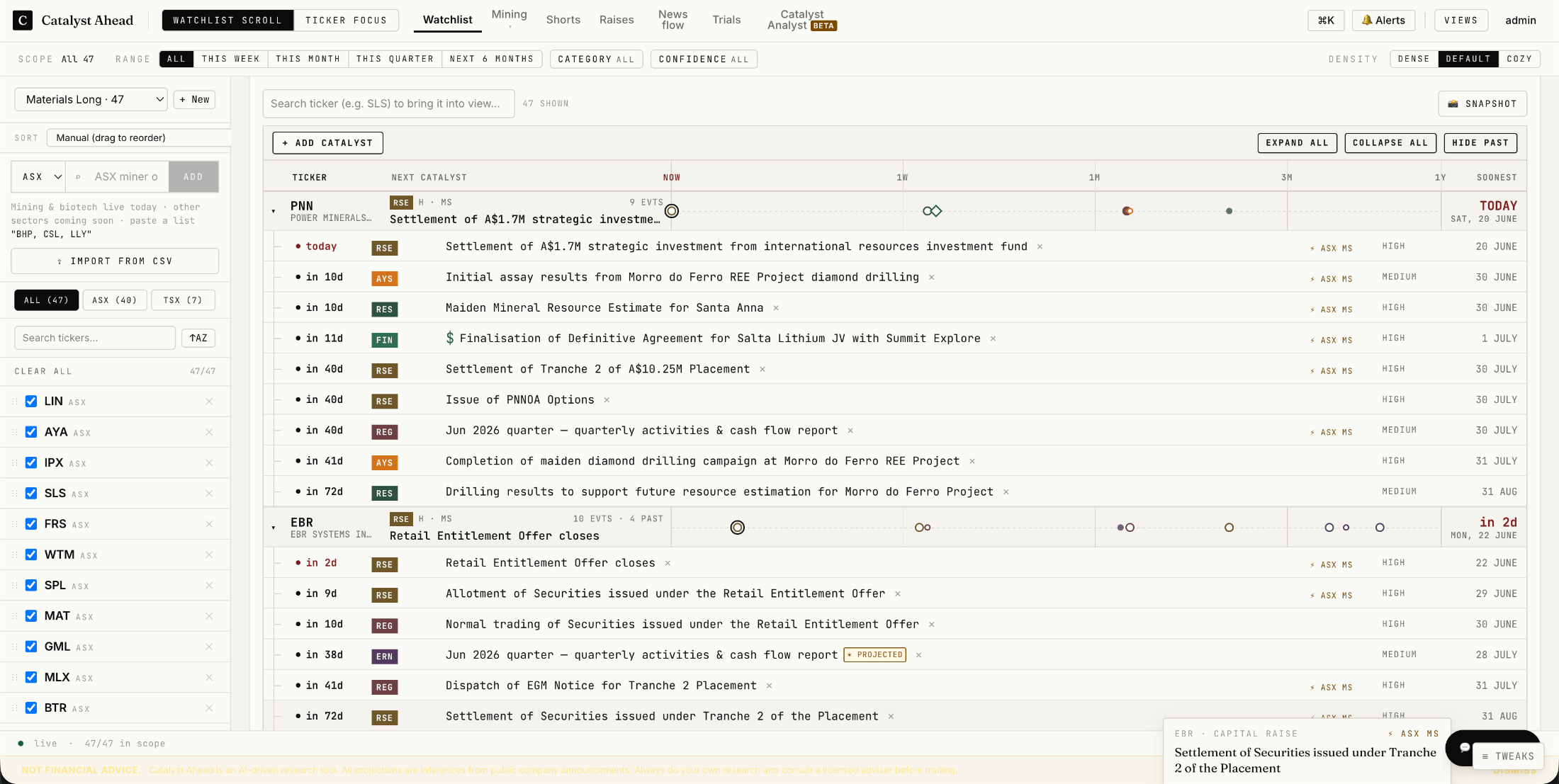The height and width of the screenshot is (784, 1559).
Task: Uncheck the AYA ticker checkbox
Action: pos(31,432)
